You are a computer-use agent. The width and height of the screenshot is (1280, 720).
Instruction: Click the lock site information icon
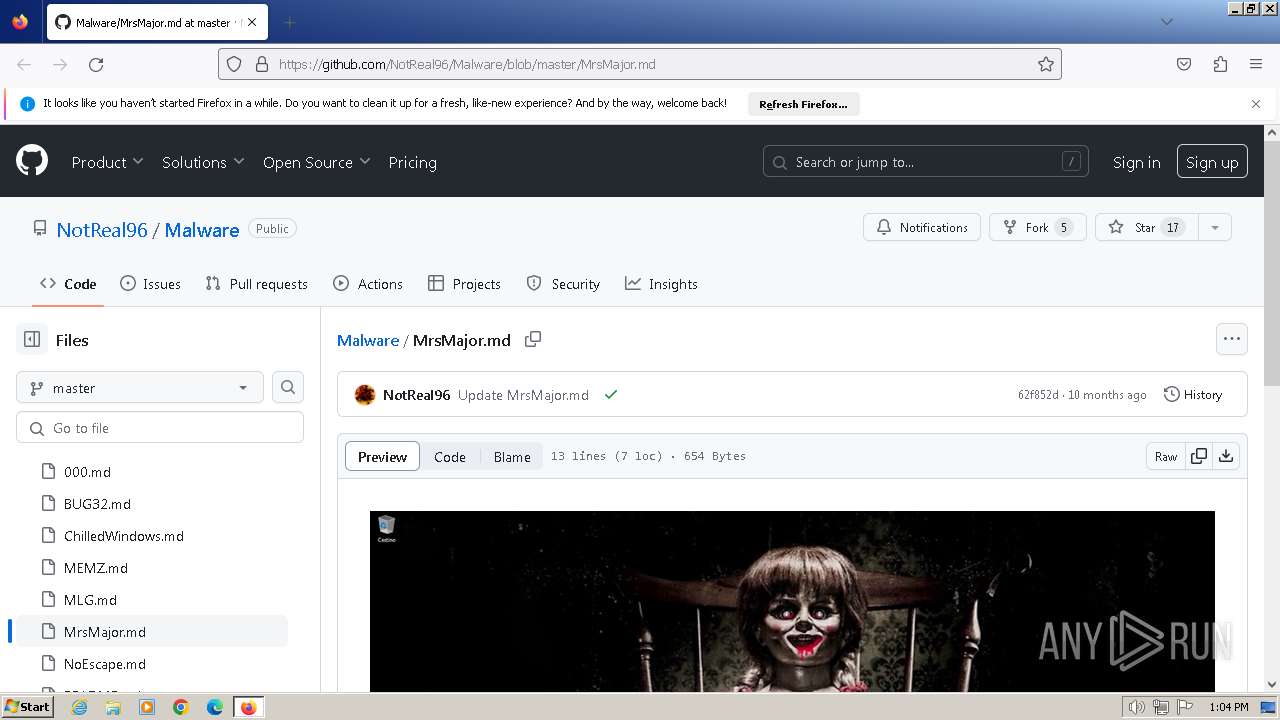[262, 64]
